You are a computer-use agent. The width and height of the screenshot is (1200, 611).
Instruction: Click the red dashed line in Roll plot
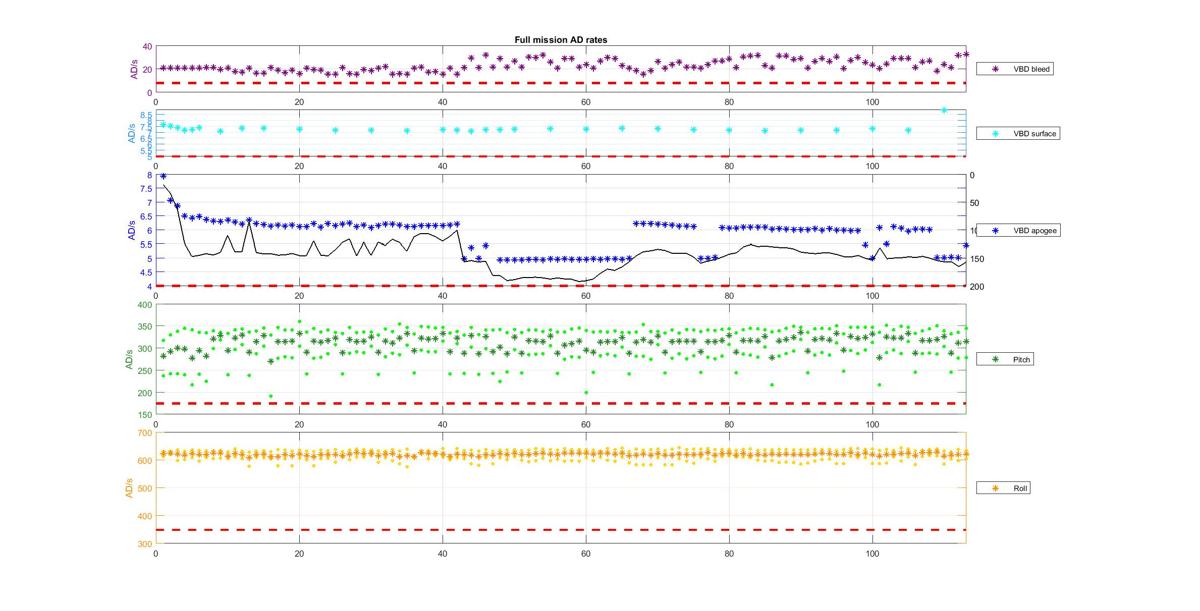point(561,530)
